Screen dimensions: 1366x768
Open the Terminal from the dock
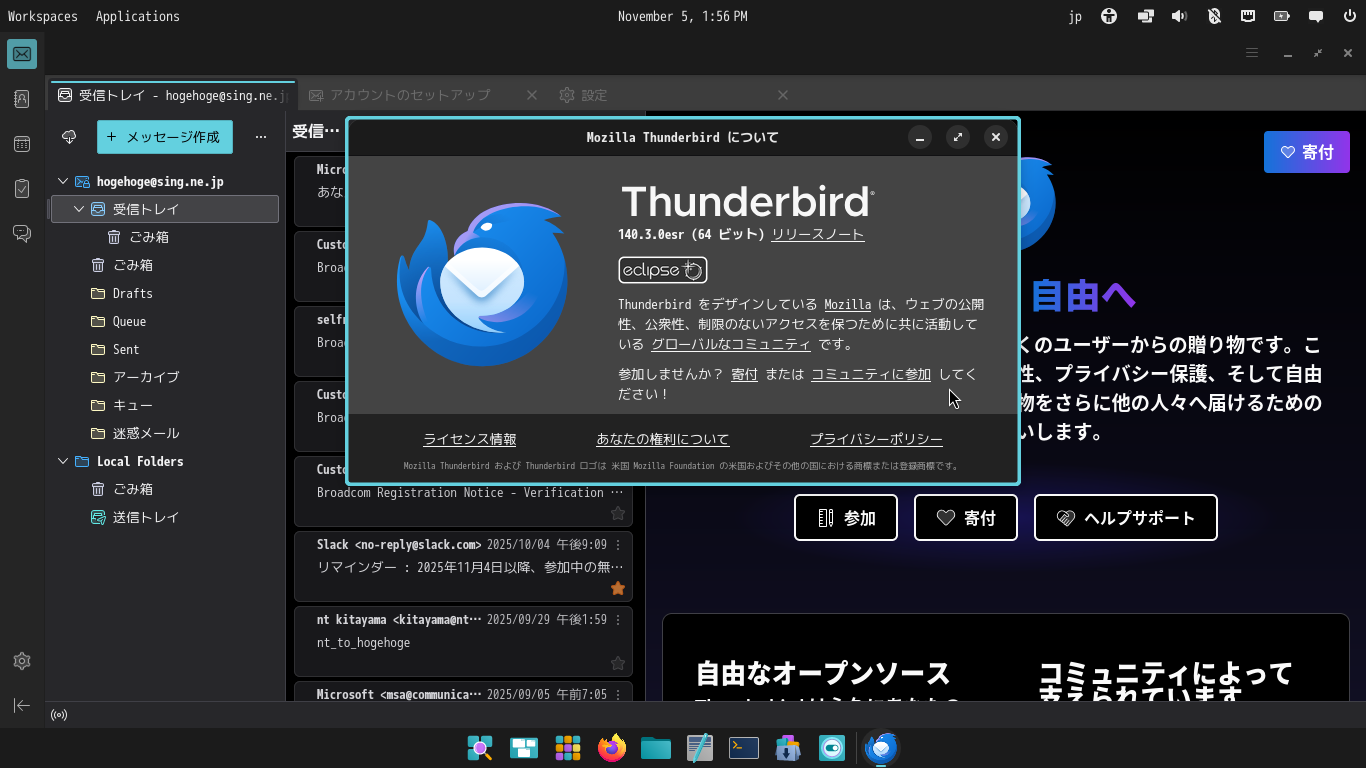[744, 748]
